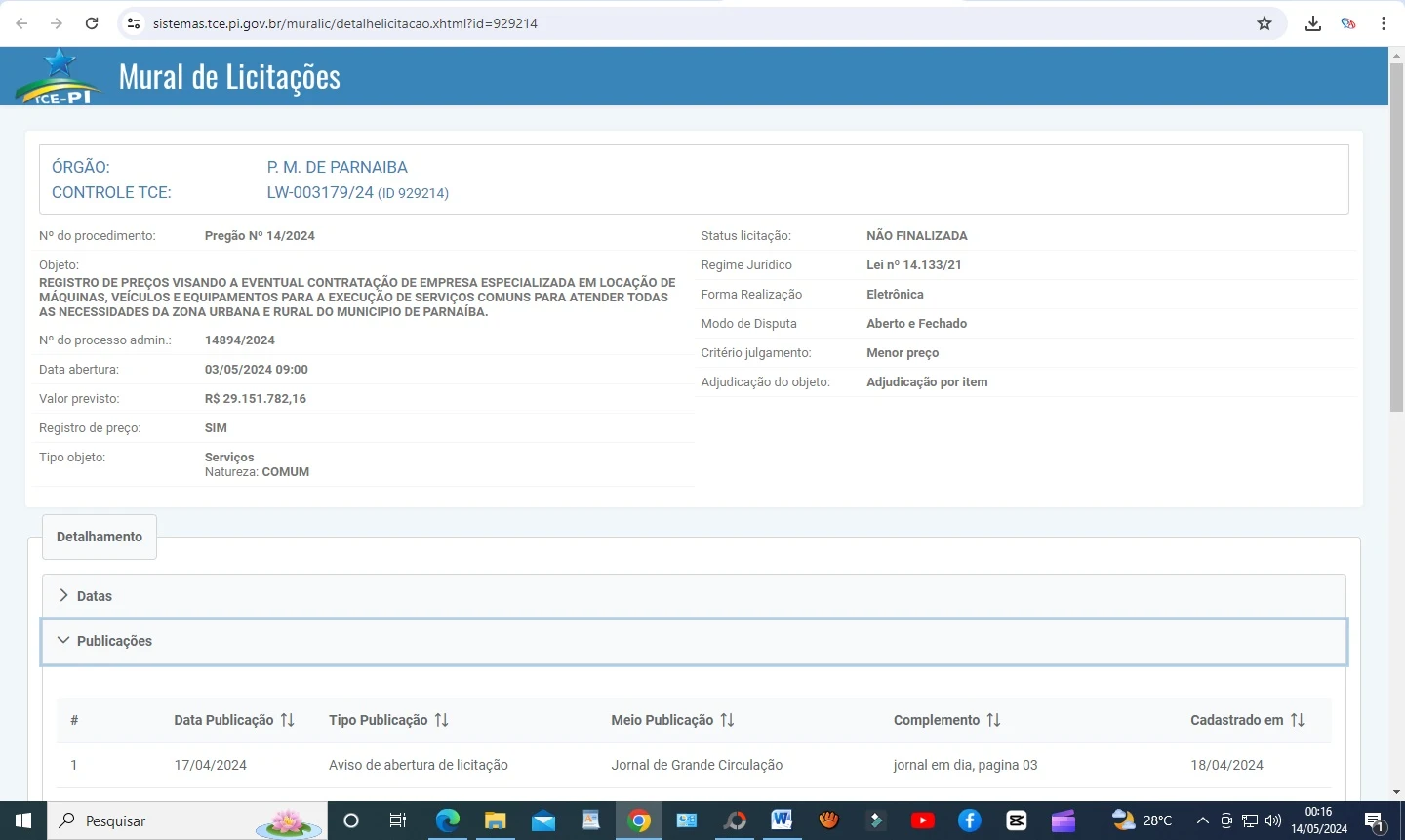The height and width of the screenshot is (840, 1405).
Task: Show hidden system tray icons
Action: [x=1203, y=820]
